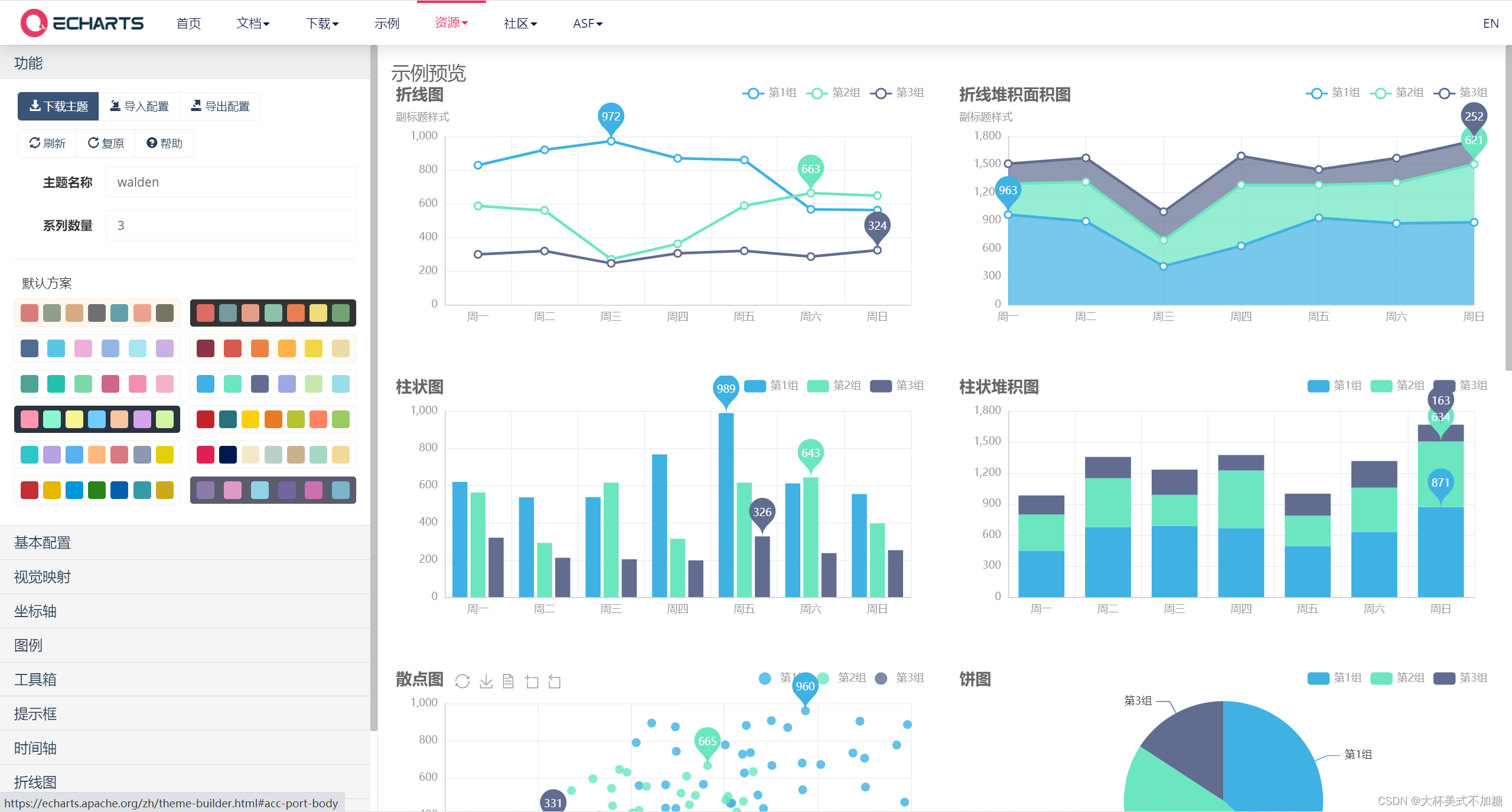Click the 导出配置 button
The height and width of the screenshot is (812, 1512).
click(220, 106)
